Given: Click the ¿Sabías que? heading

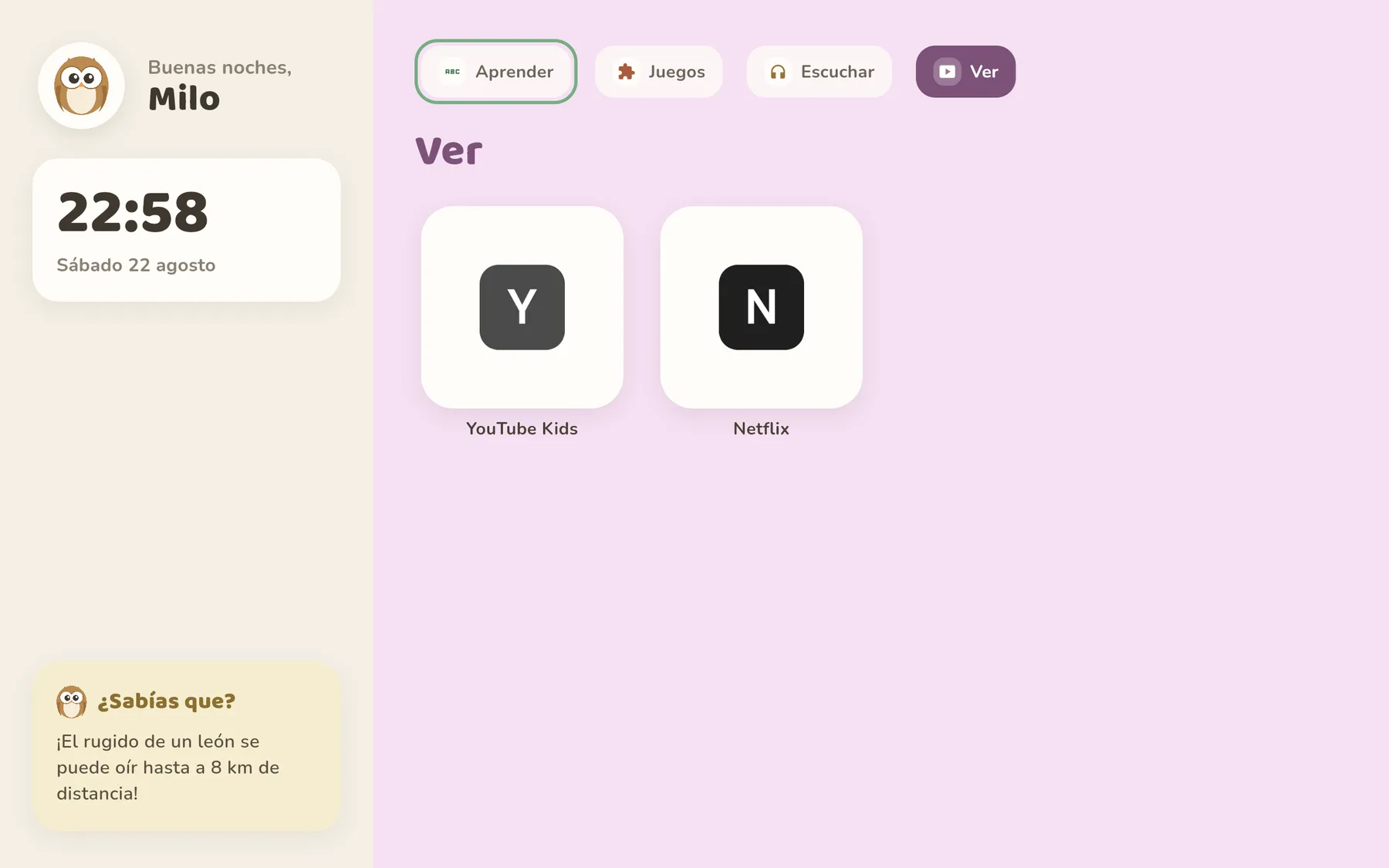Looking at the screenshot, I should (166, 701).
